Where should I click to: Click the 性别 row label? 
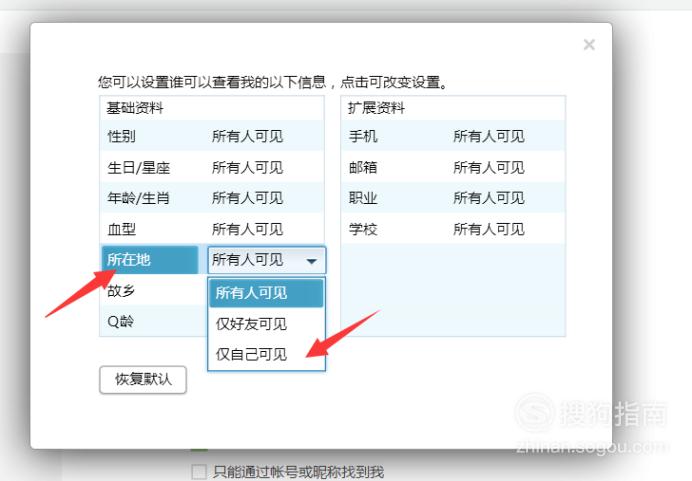click(x=121, y=136)
